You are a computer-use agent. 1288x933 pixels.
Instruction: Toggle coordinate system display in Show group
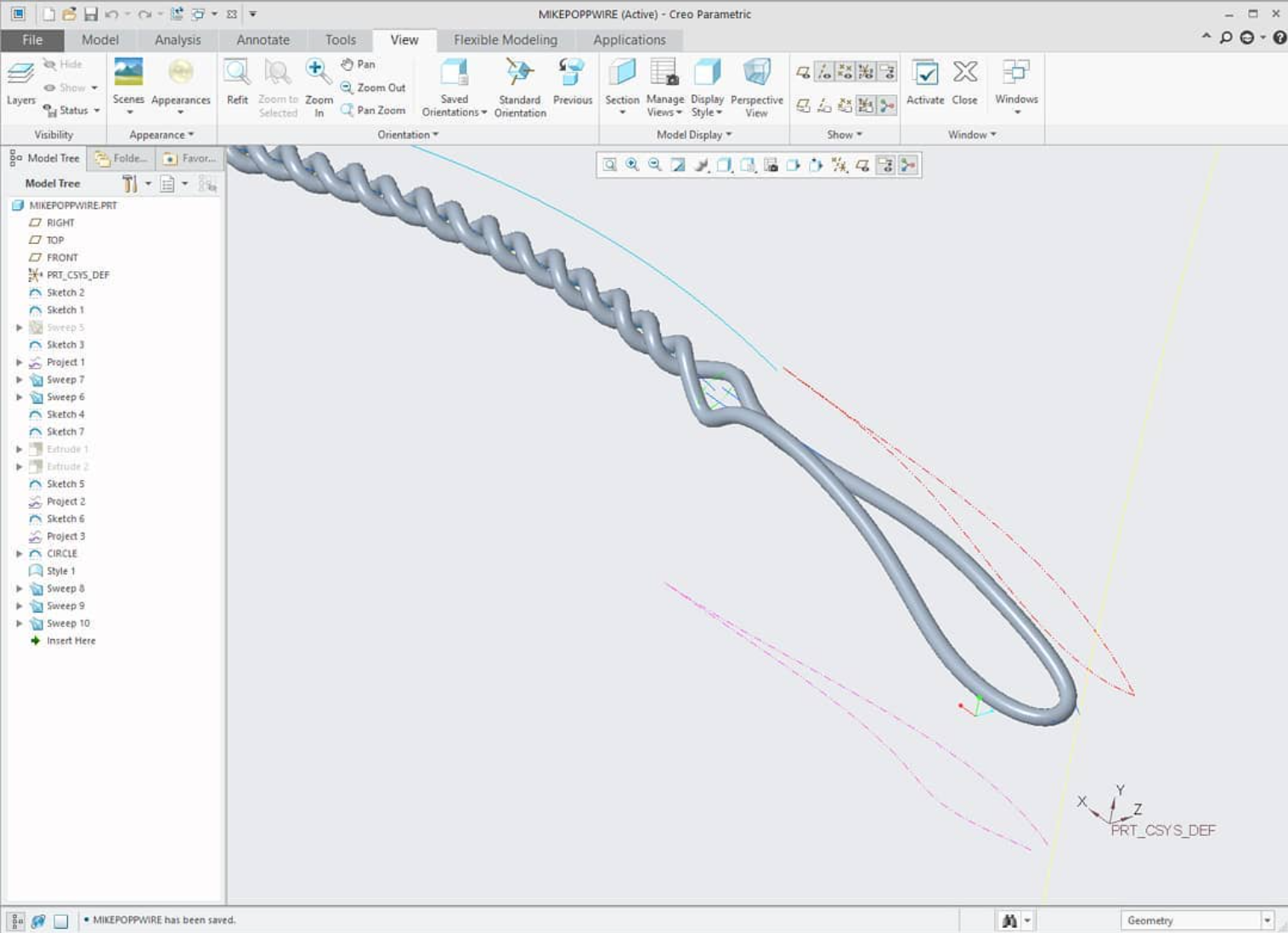tap(865, 71)
